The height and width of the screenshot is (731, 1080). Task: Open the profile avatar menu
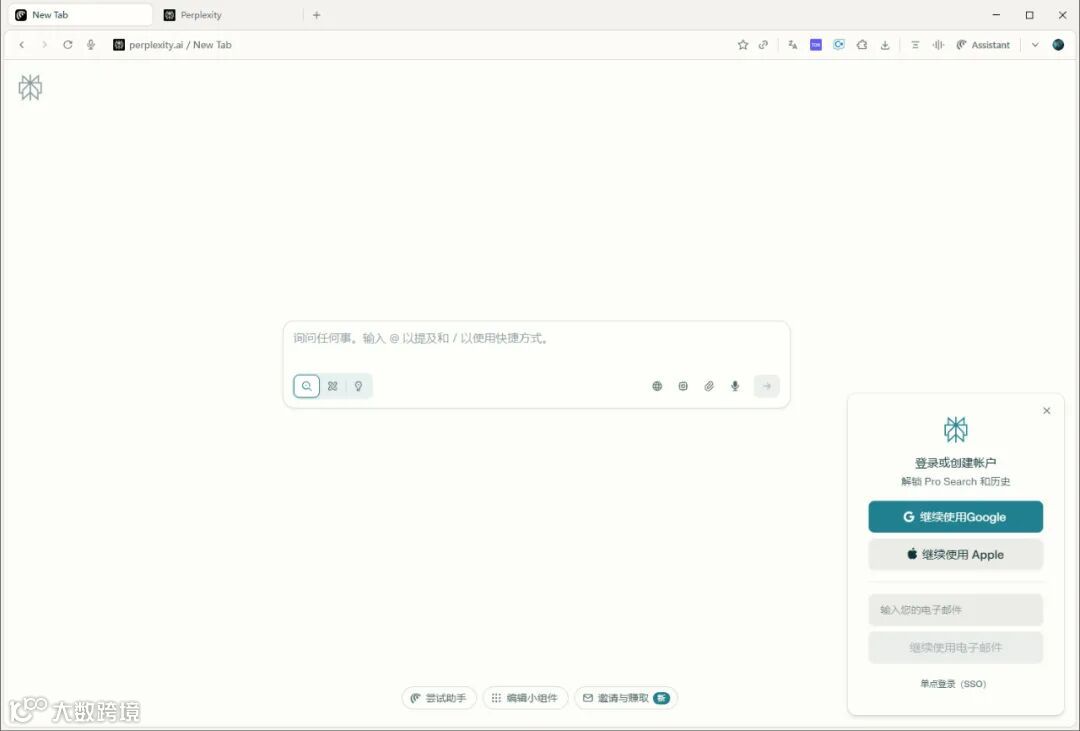point(1059,45)
